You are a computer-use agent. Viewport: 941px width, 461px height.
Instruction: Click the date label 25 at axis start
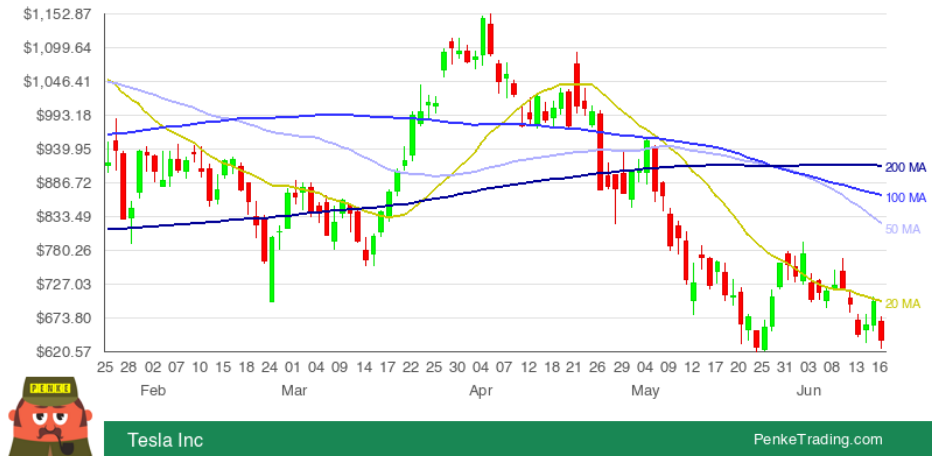pos(104,367)
